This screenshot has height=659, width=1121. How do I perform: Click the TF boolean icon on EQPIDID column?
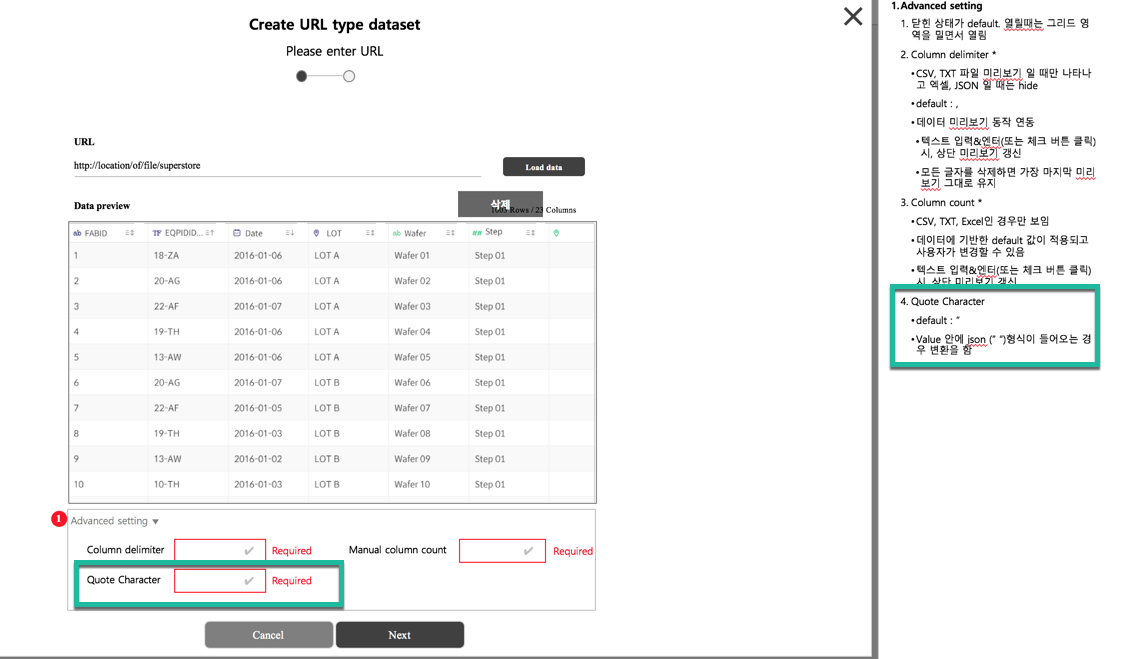click(x=155, y=232)
